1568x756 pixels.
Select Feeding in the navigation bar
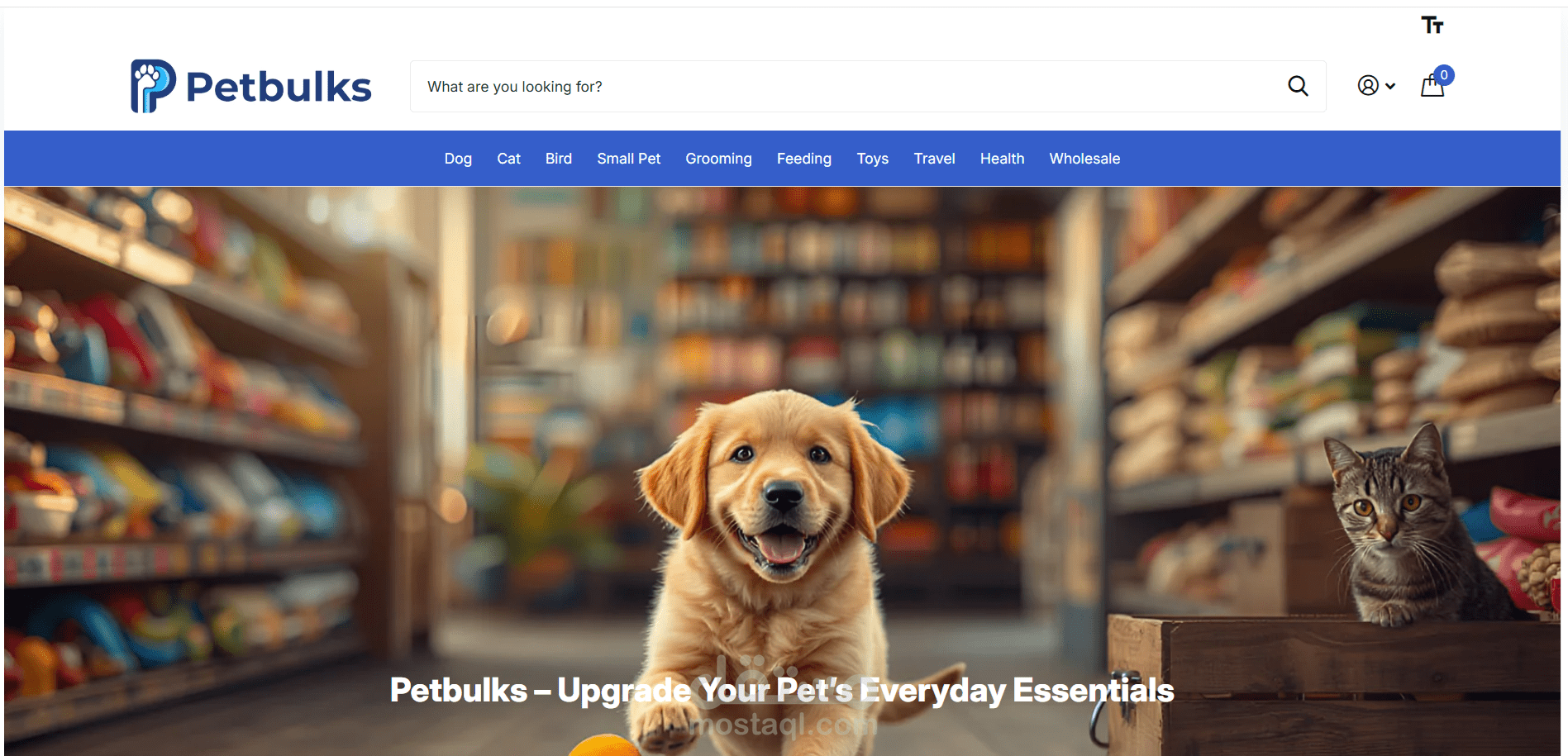pyautogui.click(x=804, y=159)
